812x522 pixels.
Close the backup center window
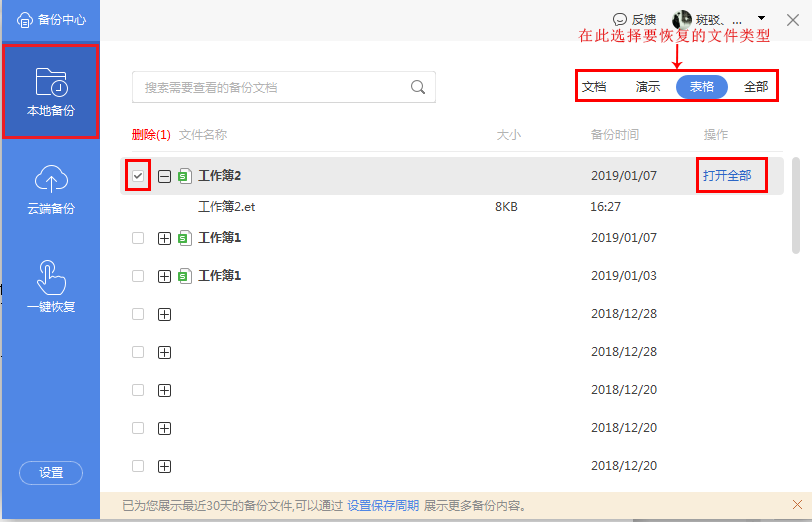coord(793,20)
